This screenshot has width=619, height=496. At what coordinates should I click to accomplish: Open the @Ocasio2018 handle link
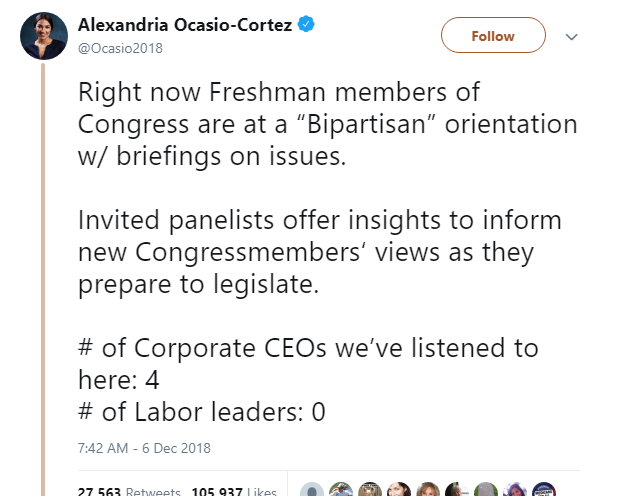point(116,46)
